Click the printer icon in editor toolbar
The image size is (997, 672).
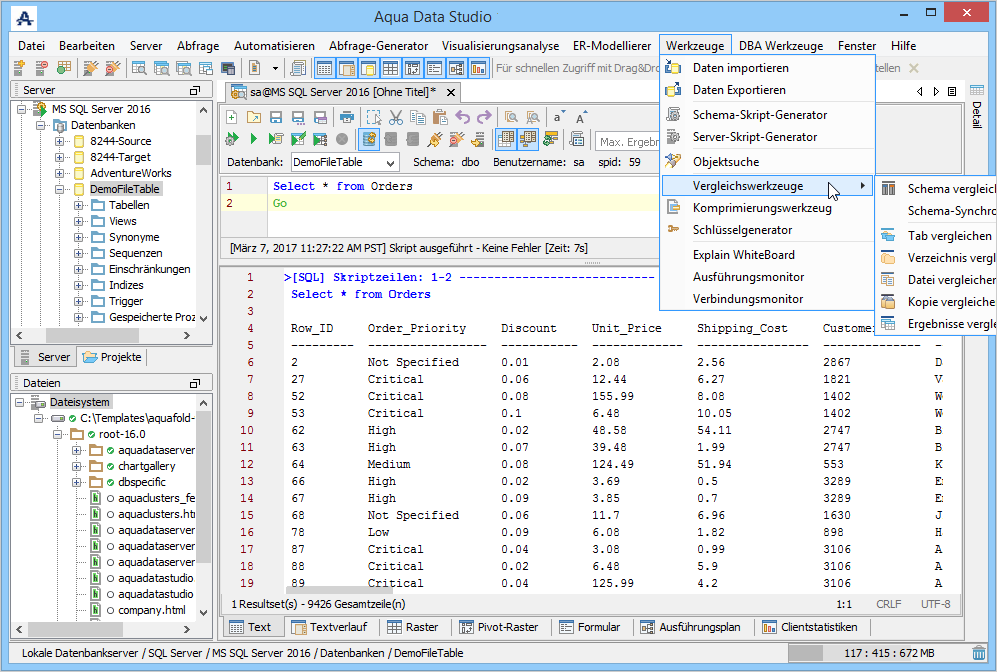click(x=347, y=117)
